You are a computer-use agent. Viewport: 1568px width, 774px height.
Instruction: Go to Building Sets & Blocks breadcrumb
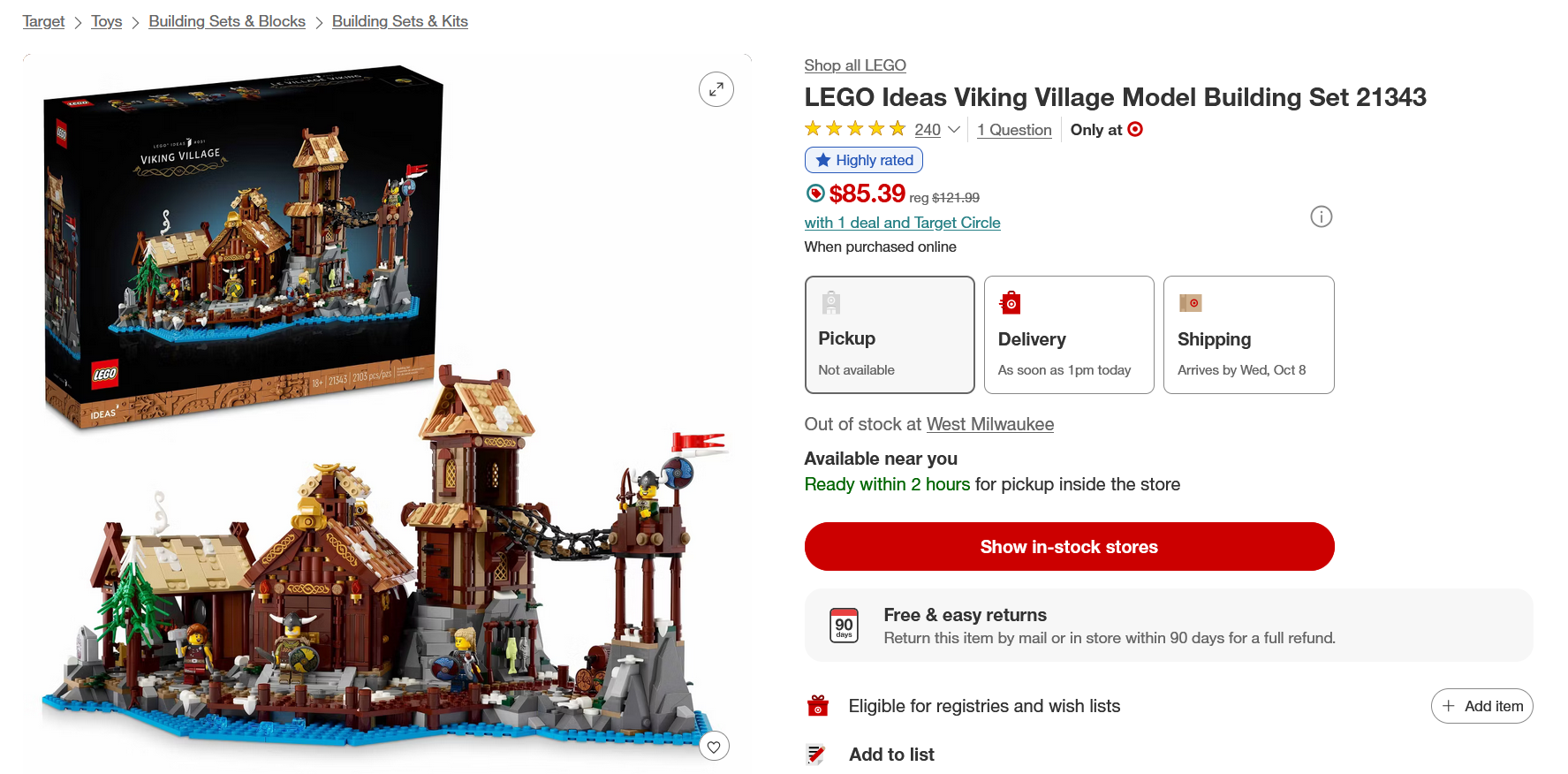[x=227, y=21]
